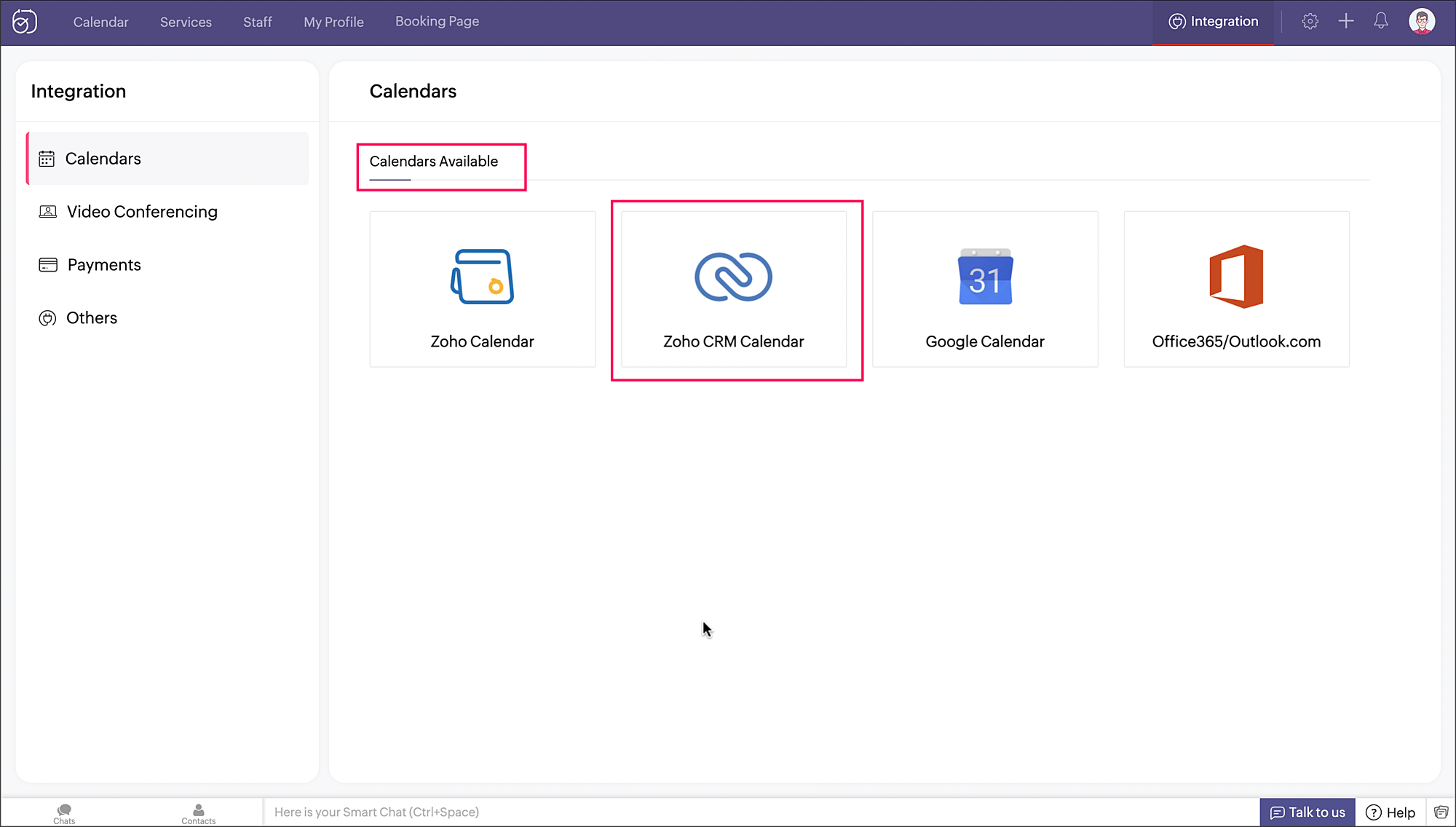The width and height of the screenshot is (1456, 827).
Task: Click the Office365 logo icon
Action: point(1236,277)
